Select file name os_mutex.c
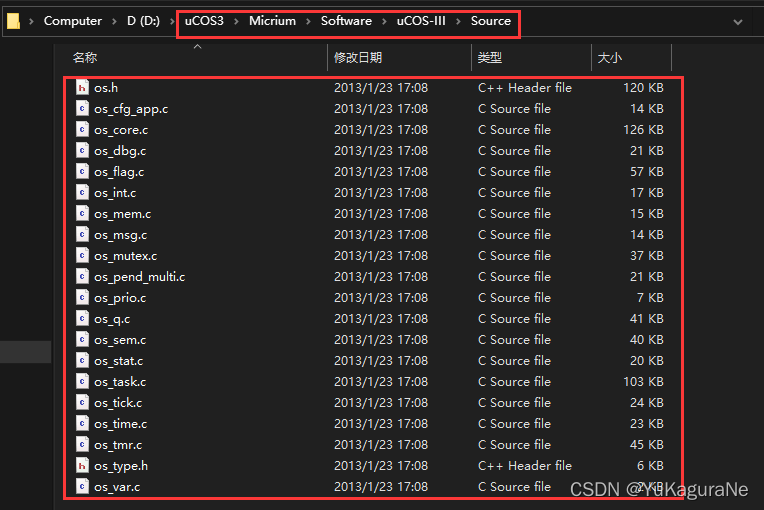Viewport: 764px width, 510px height. 125,256
